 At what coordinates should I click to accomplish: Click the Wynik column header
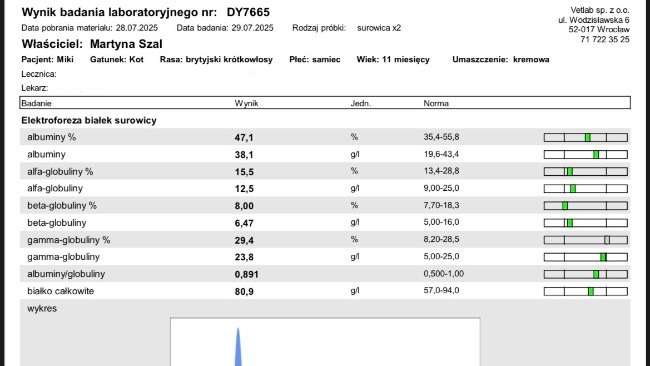(x=246, y=103)
